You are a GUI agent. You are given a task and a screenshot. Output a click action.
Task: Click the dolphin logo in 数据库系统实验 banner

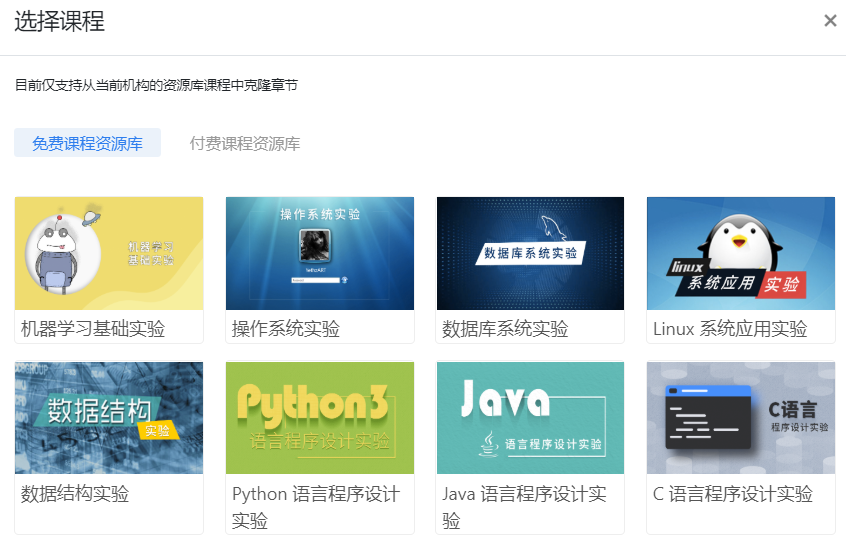(x=547, y=225)
